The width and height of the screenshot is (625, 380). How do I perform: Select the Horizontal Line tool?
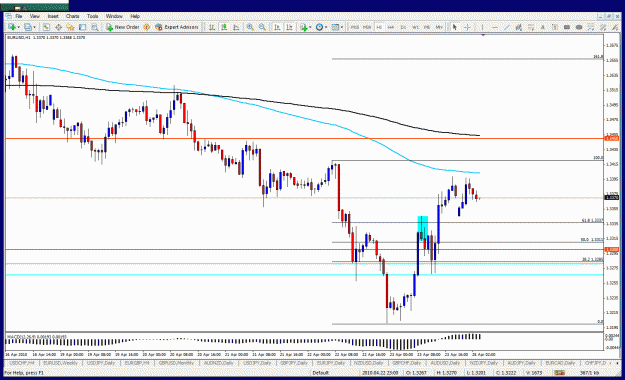[495, 27]
